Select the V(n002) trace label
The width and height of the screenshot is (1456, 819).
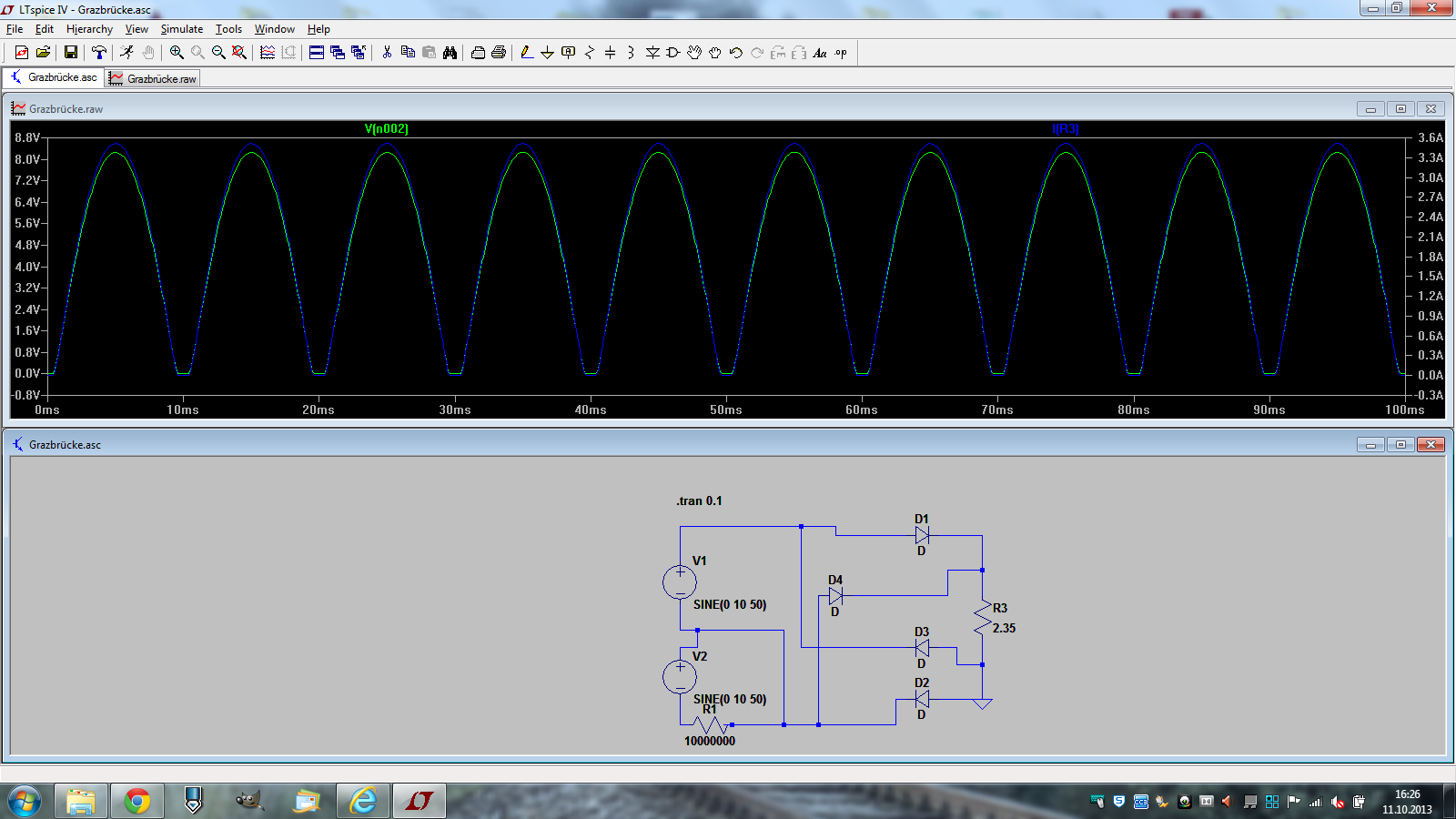[387, 129]
